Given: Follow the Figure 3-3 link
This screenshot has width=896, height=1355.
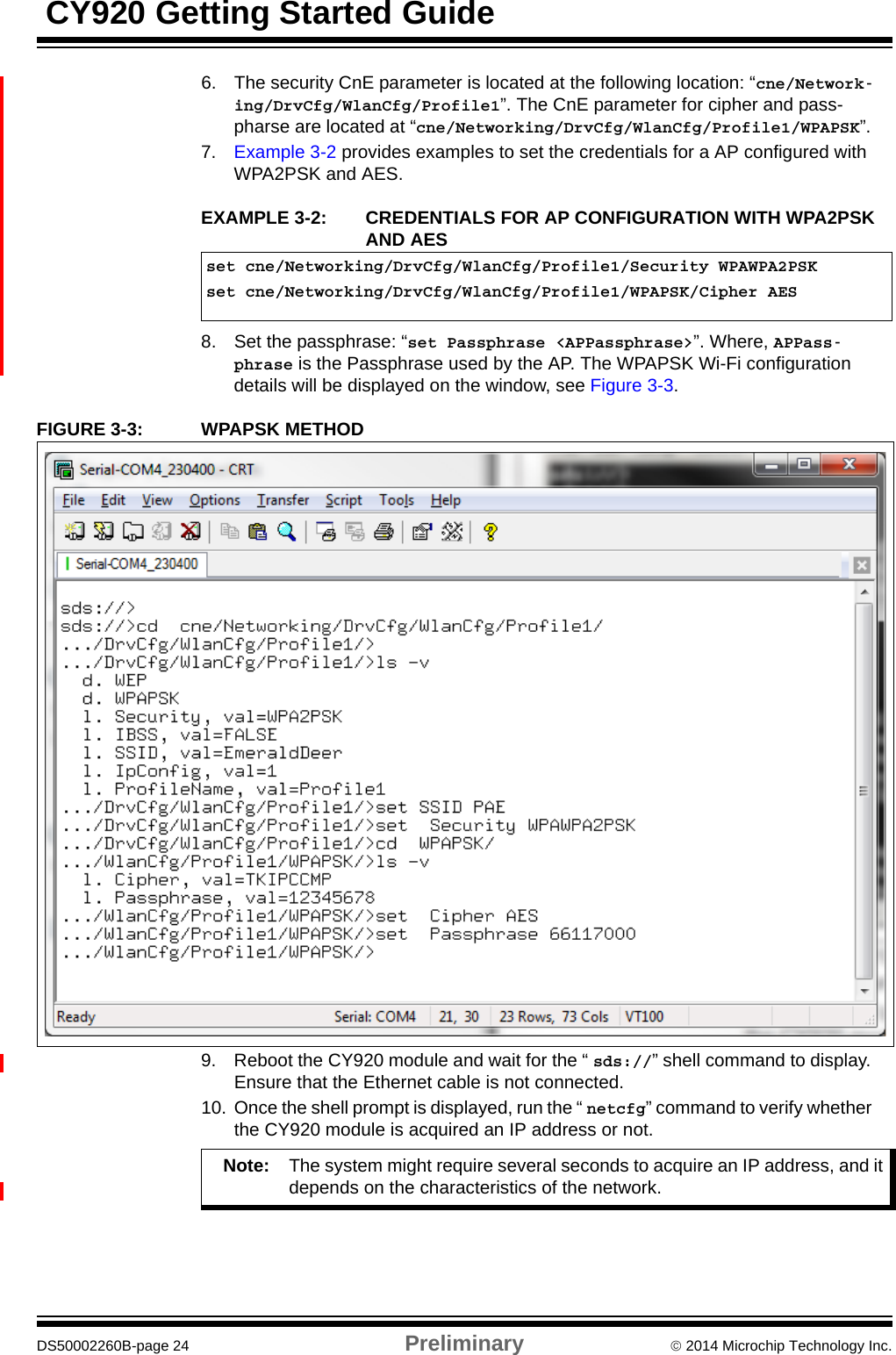Looking at the screenshot, I should pos(631,385).
